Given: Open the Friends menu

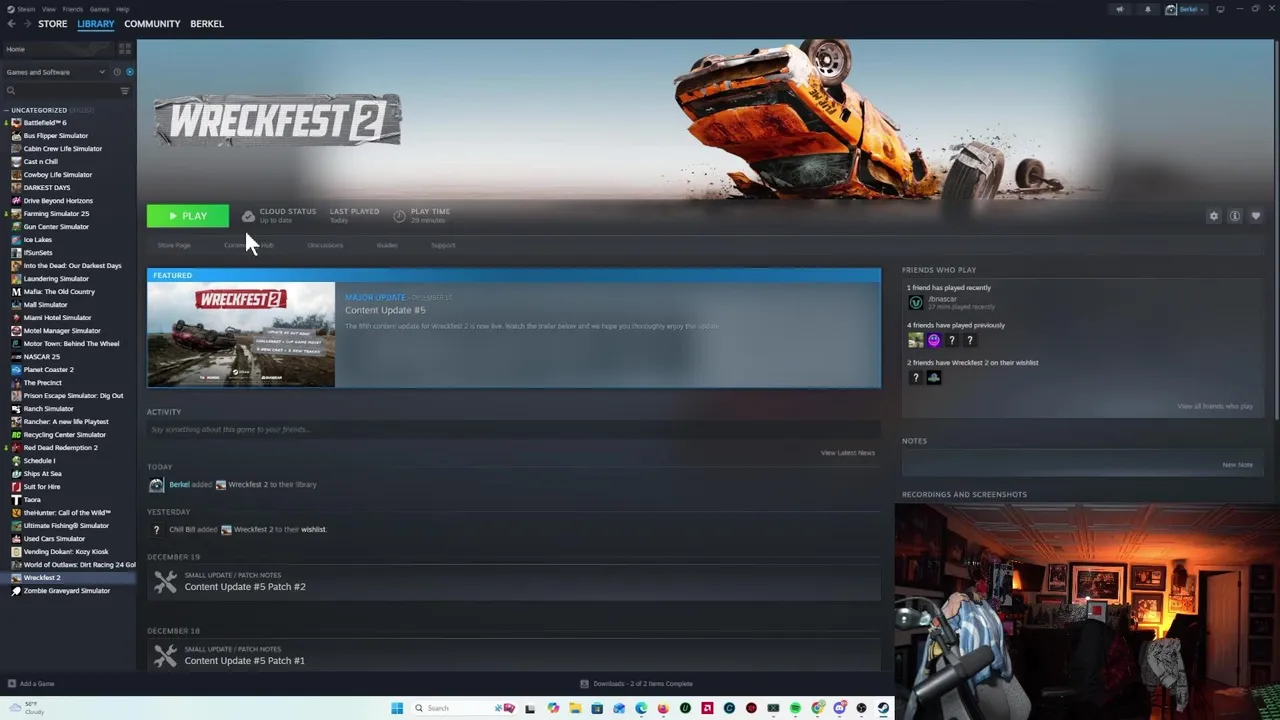Looking at the screenshot, I should [73, 9].
